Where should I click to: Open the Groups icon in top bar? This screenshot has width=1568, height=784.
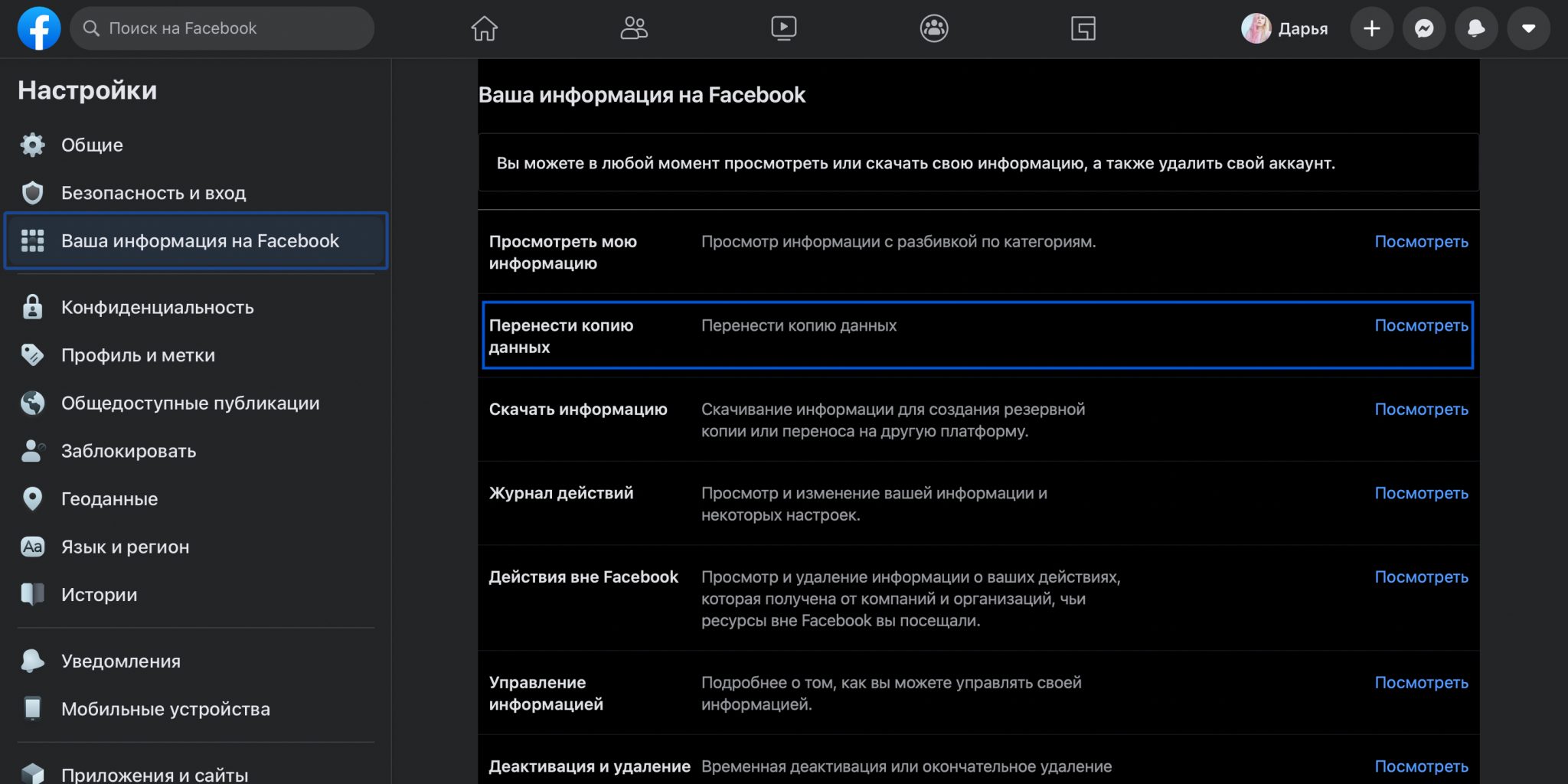click(x=933, y=28)
